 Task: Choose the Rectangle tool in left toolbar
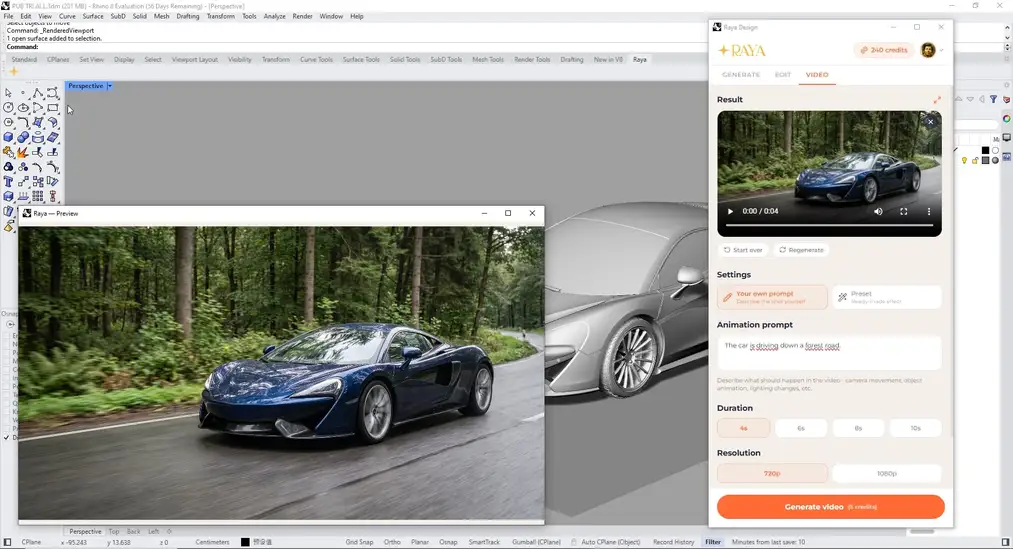point(52,107)
